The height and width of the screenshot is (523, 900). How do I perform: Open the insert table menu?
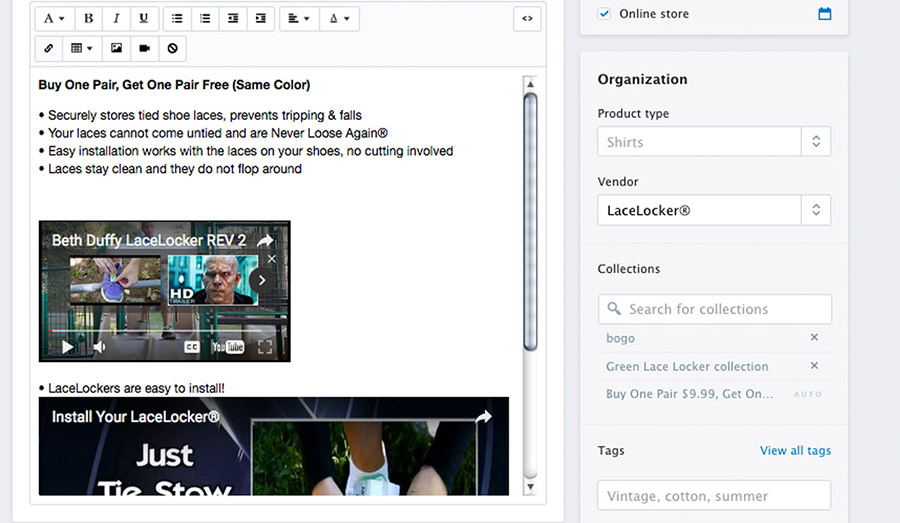81,48
